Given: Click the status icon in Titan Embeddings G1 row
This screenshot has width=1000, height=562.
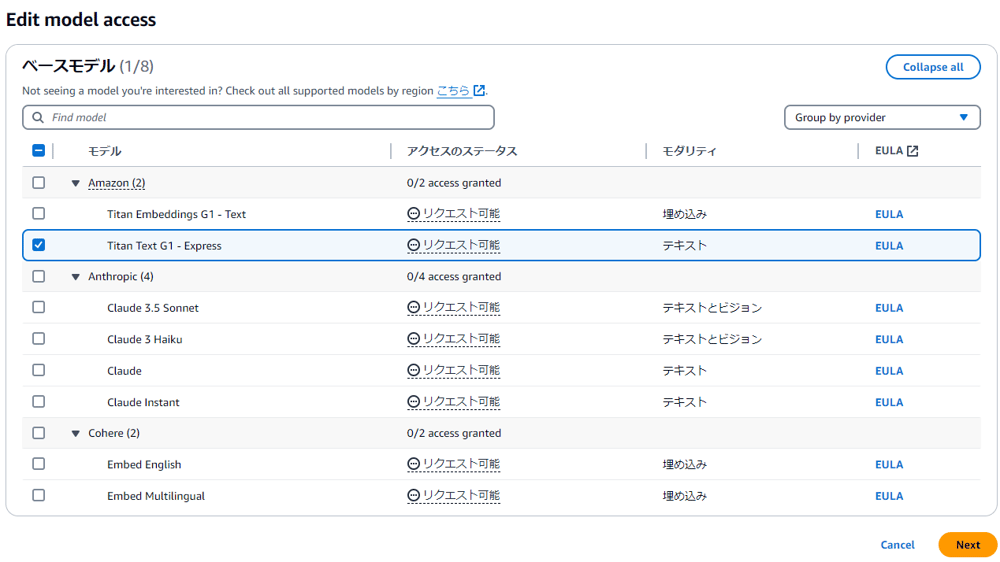Looking at the screenshot, I should pos(413,214).
